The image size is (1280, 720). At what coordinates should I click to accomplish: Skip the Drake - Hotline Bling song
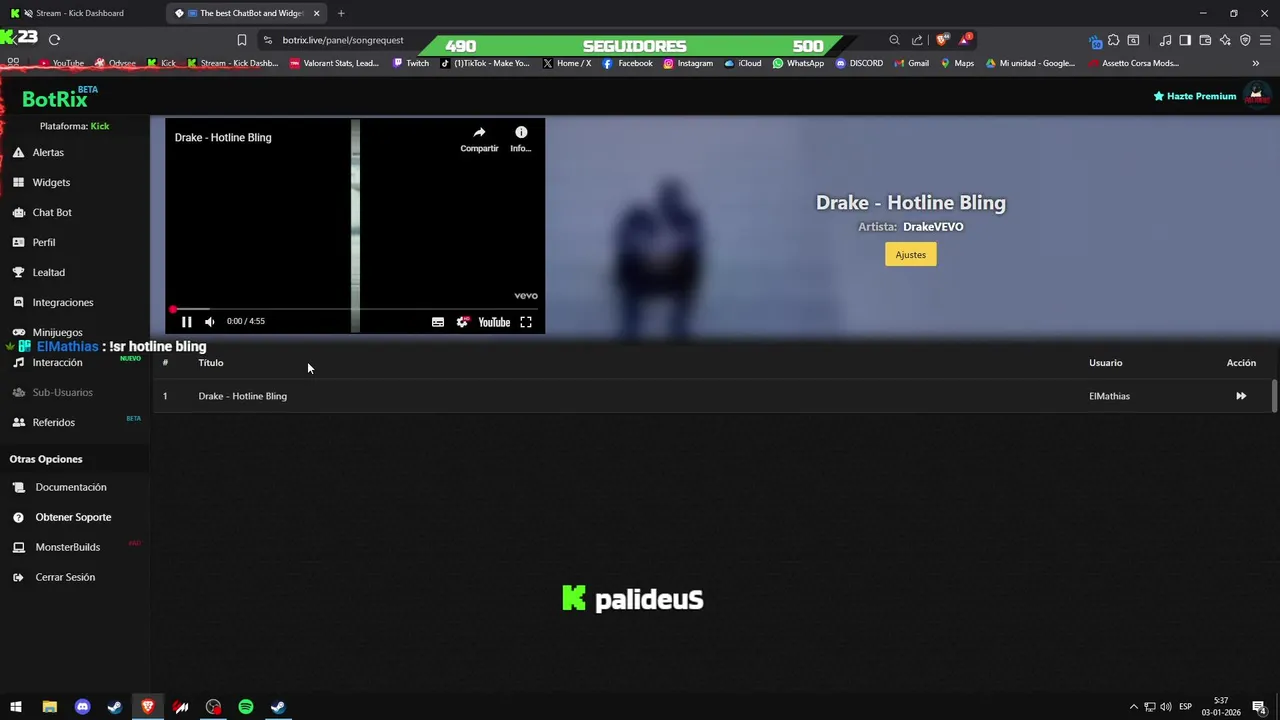point(1241,396)
